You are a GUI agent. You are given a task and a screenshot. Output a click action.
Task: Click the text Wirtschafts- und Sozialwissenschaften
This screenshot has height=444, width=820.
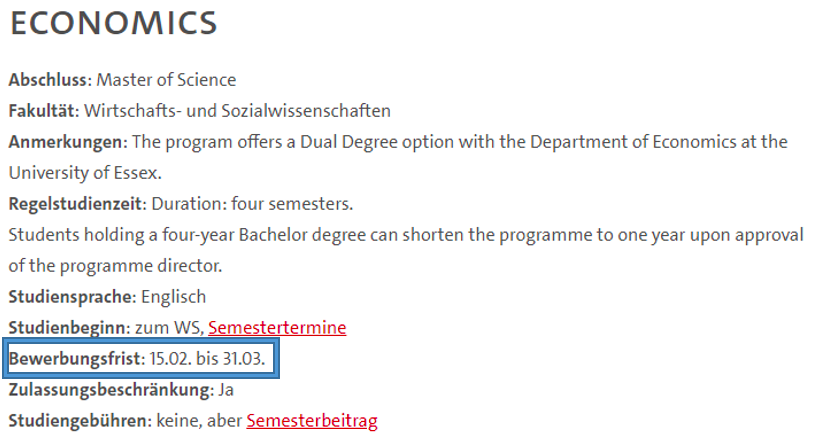[237, 111]
